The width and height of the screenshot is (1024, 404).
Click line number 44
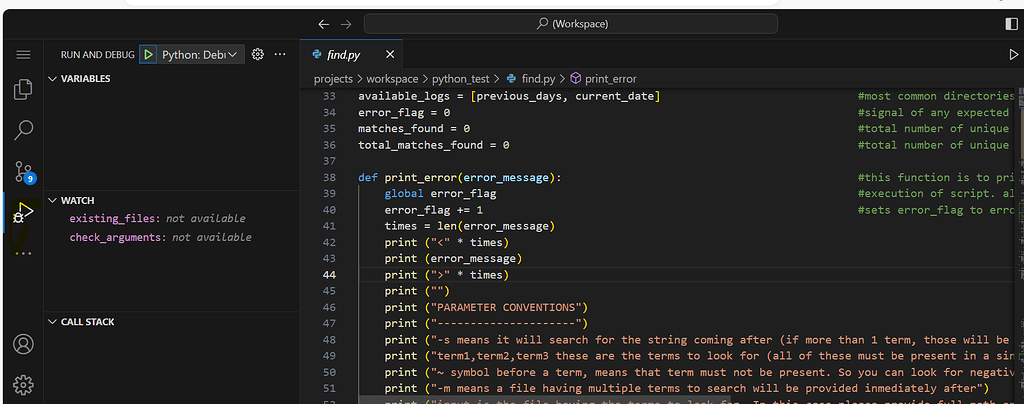point(328,275)
